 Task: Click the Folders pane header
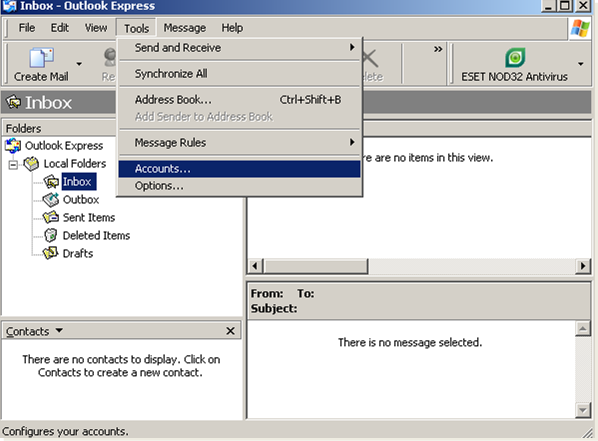[59, 129]
